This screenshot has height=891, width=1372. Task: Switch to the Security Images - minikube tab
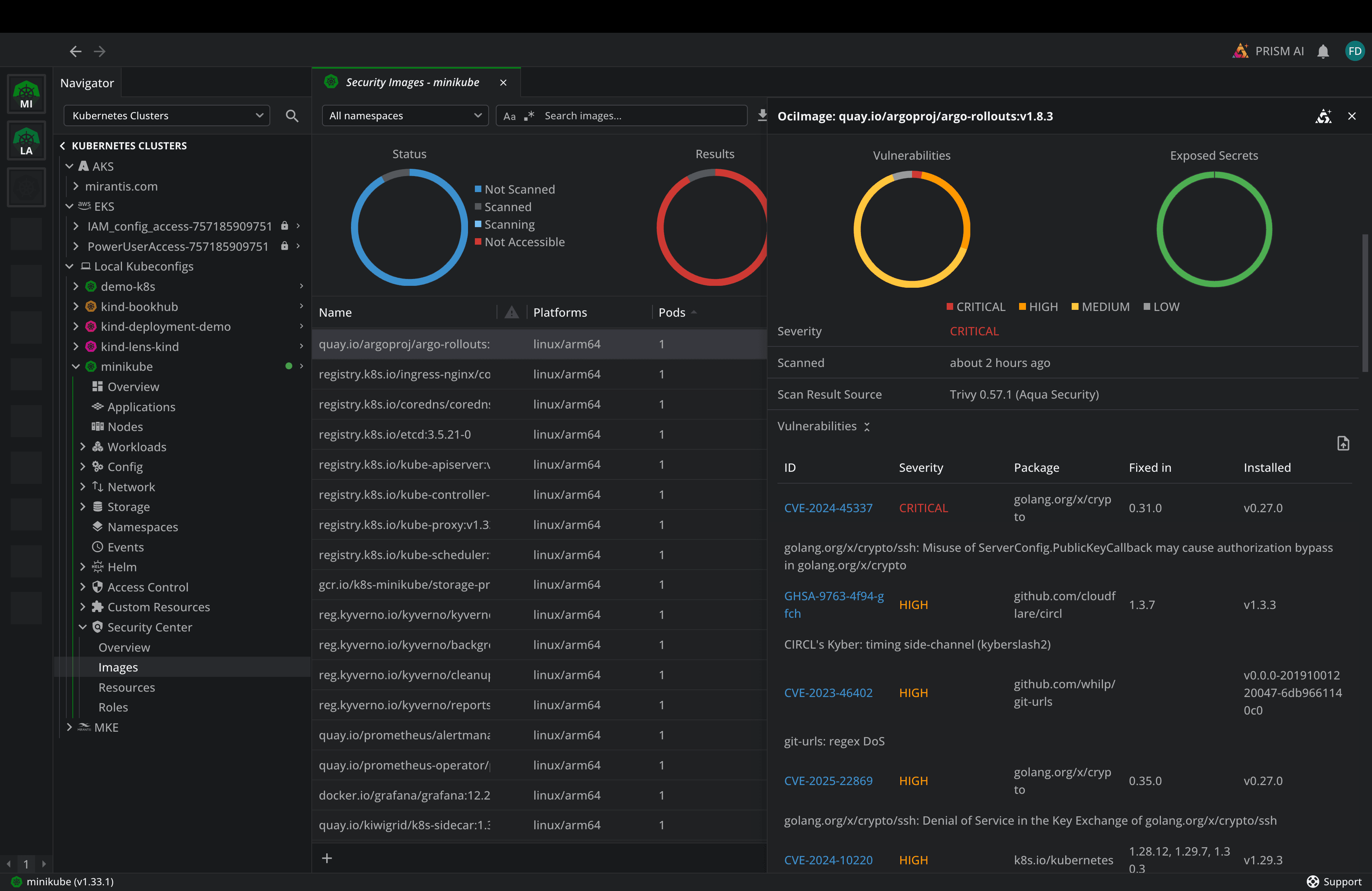(x=412, y=82)
